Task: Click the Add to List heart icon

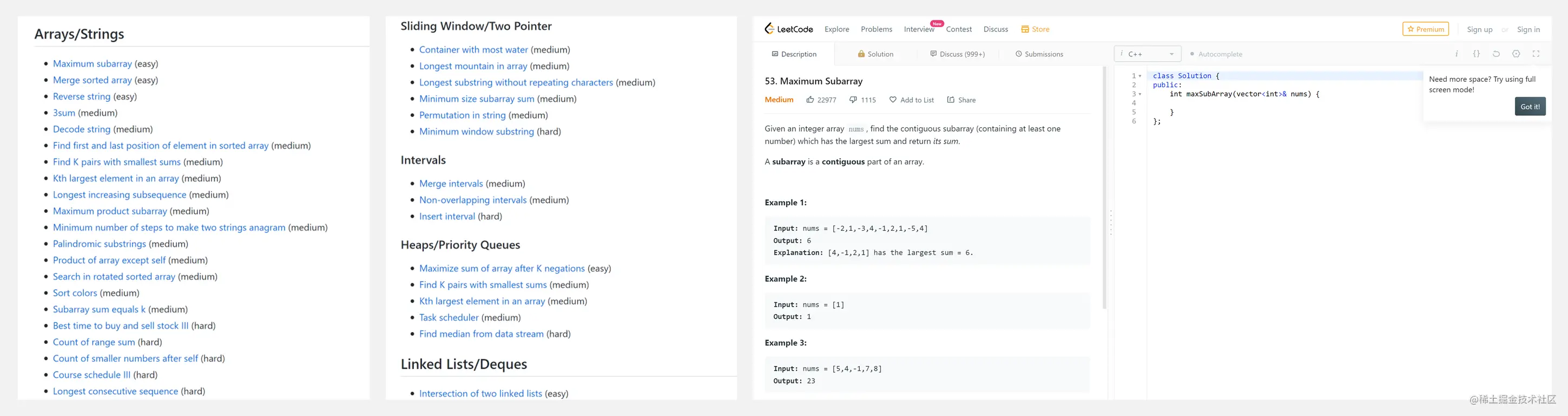Action: (x=893, y=100)
